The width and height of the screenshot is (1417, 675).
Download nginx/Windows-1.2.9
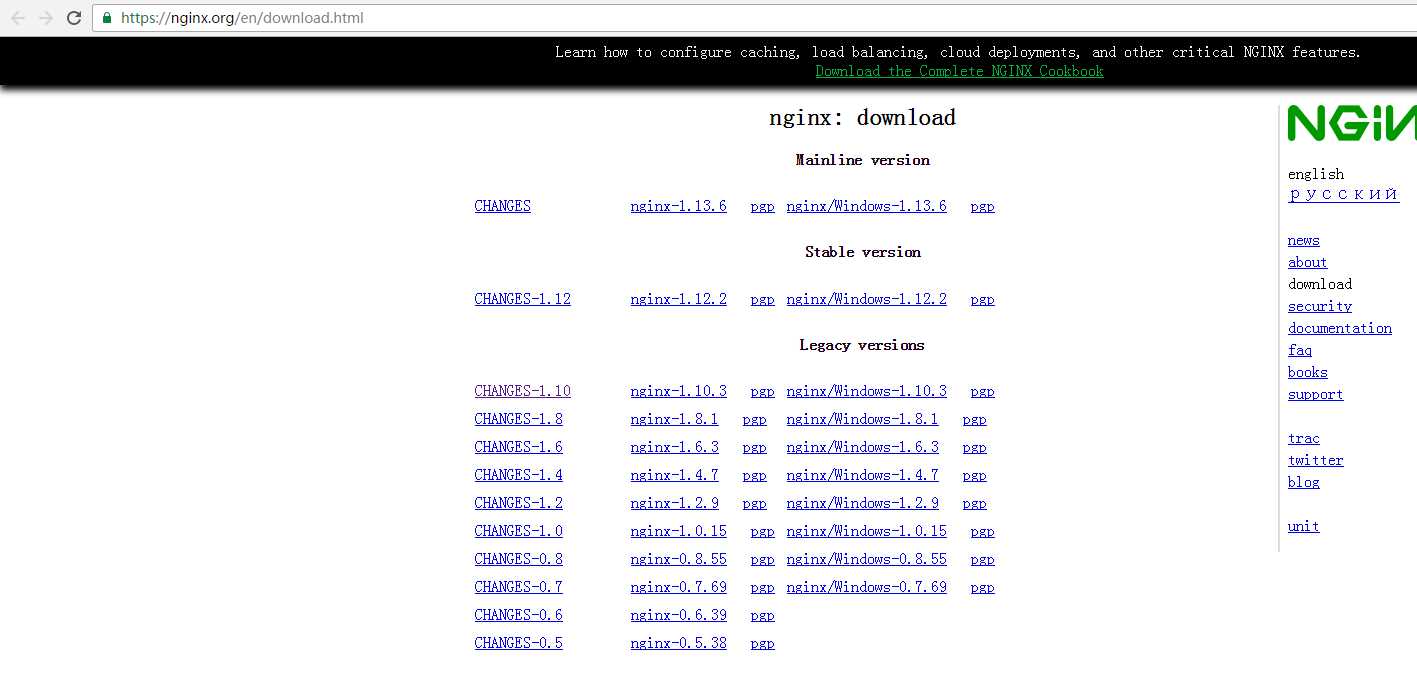862,503
